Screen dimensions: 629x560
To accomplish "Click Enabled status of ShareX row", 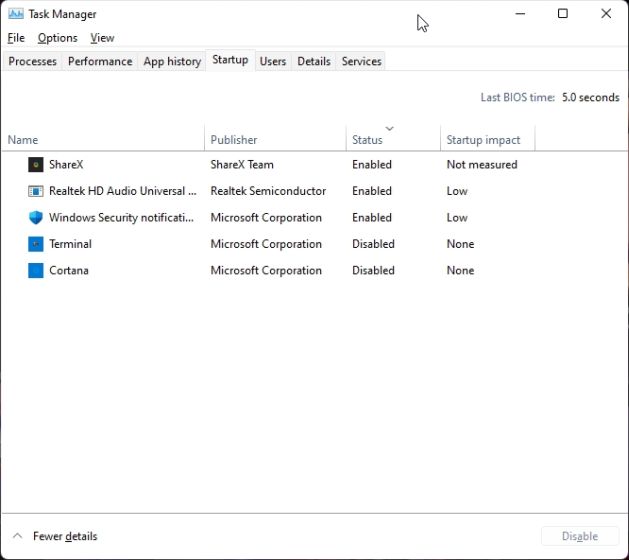I will pyautogui.click(x=372, y=164).
